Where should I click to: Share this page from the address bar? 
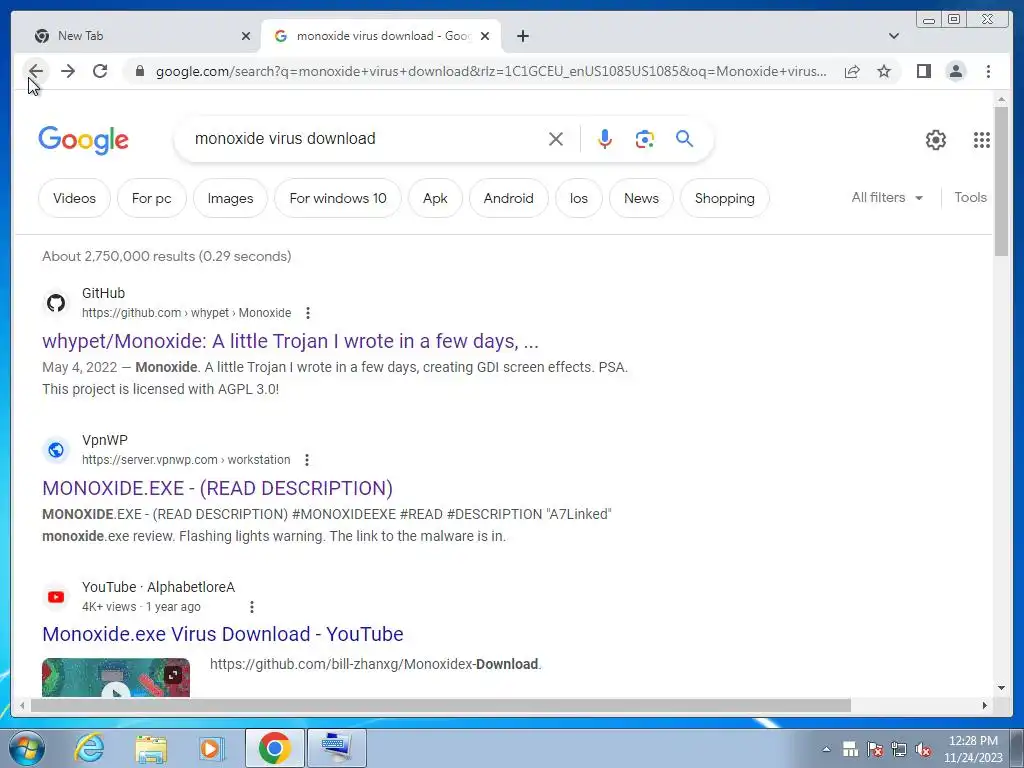[x=852, y=71]
